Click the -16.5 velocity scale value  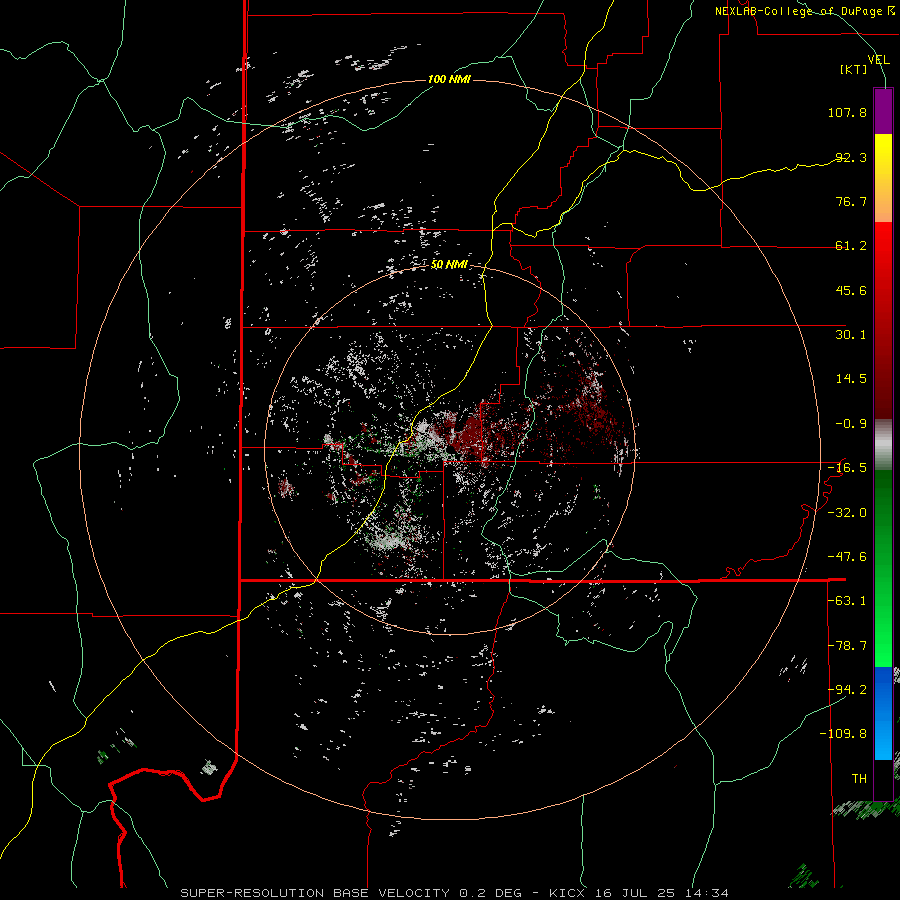click(x=847, y=468)
